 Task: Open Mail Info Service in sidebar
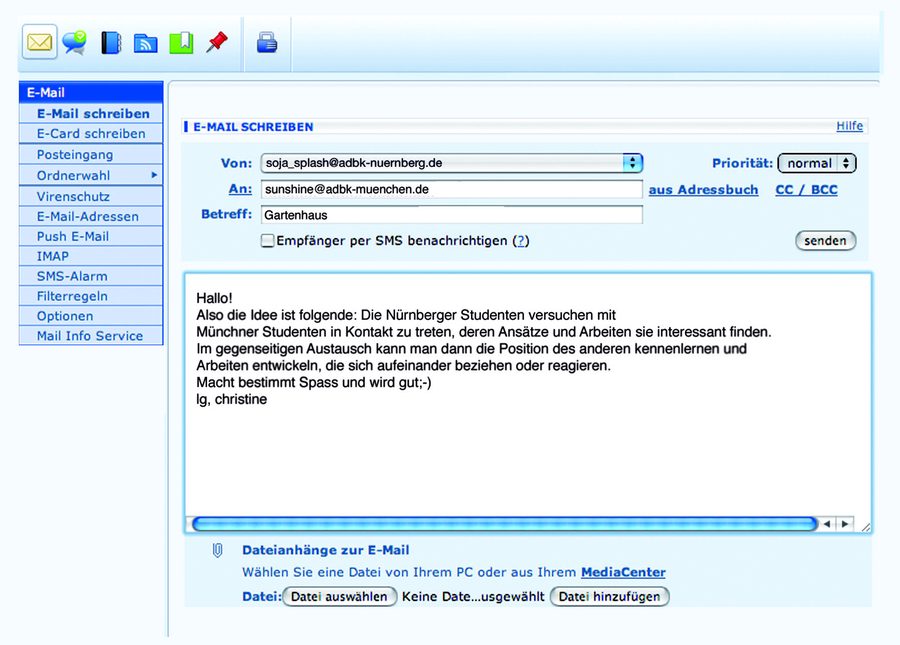[91, 336]
